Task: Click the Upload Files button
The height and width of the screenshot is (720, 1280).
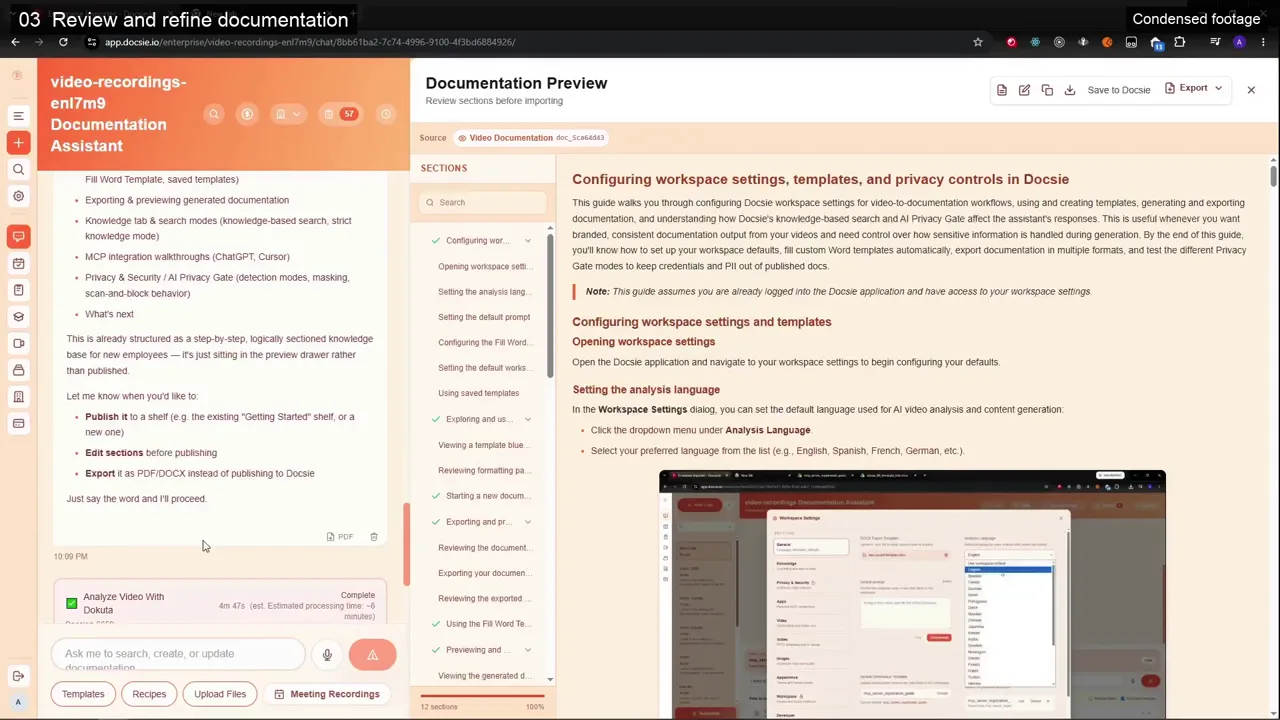Action: pos(220,694)
